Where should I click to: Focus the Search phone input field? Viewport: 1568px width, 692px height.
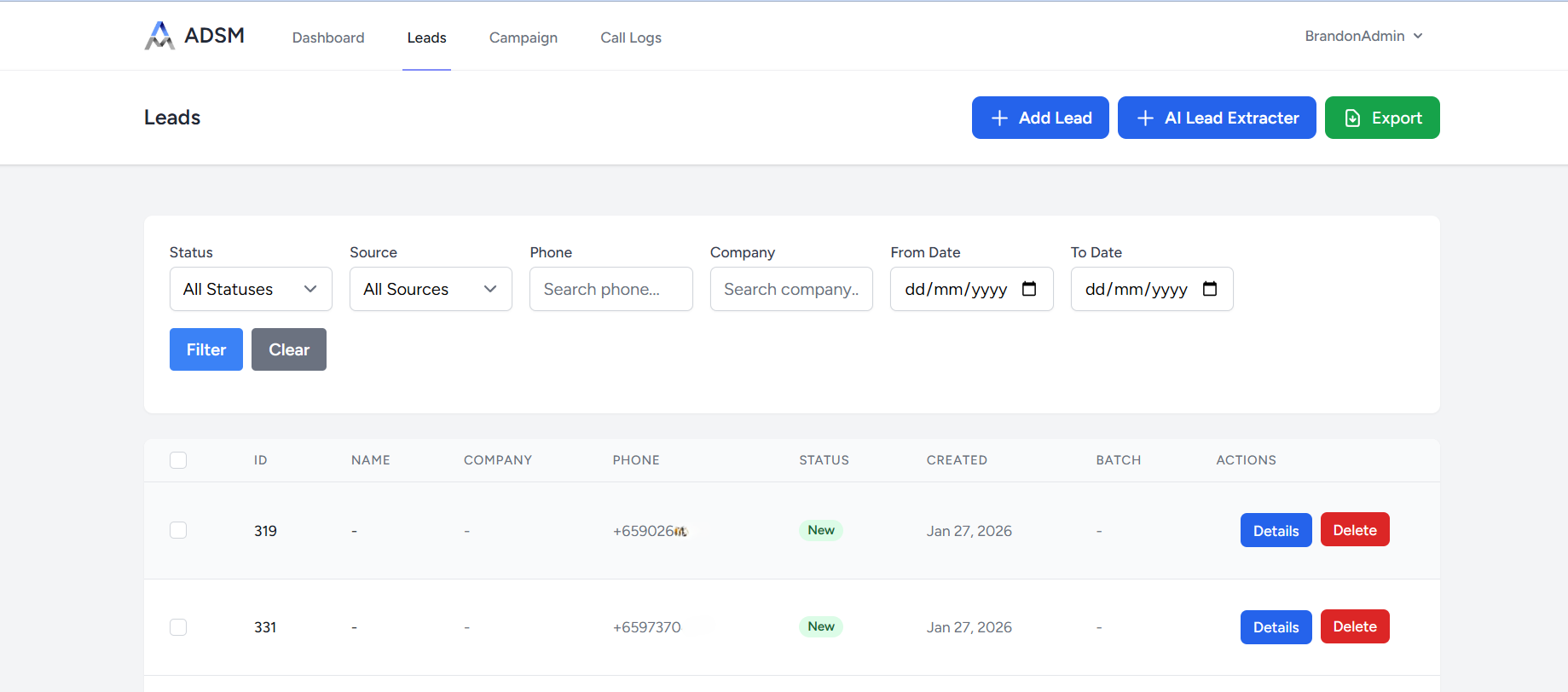(611, 289)
